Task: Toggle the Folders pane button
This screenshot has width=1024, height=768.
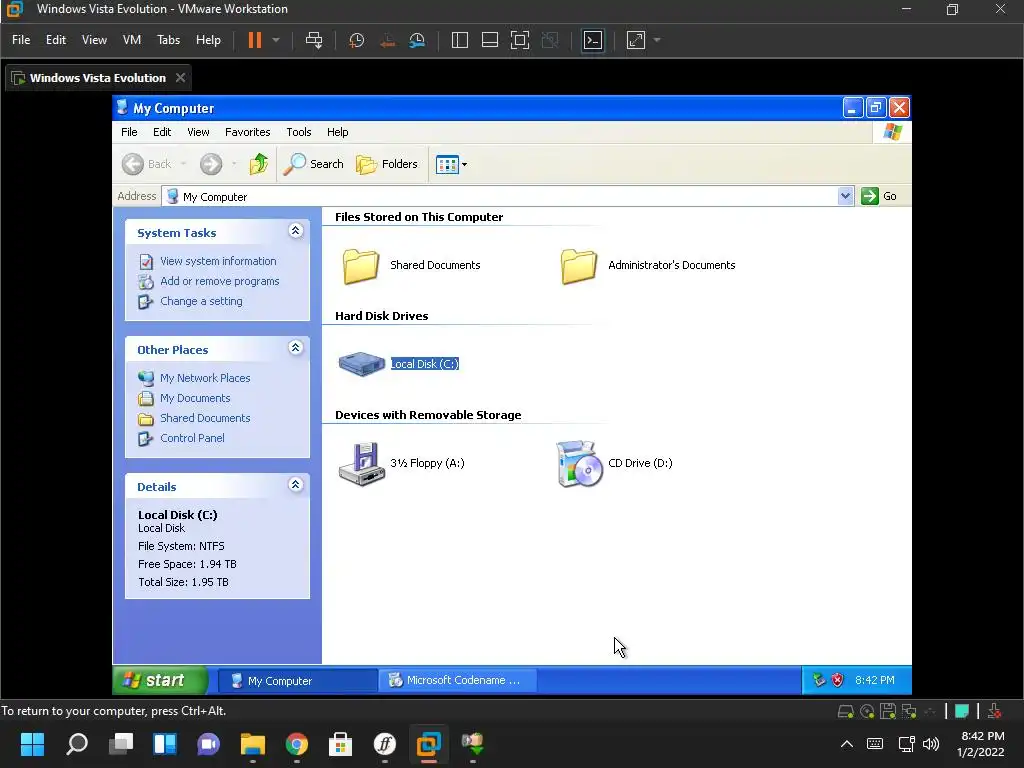Action: point(387,164)
